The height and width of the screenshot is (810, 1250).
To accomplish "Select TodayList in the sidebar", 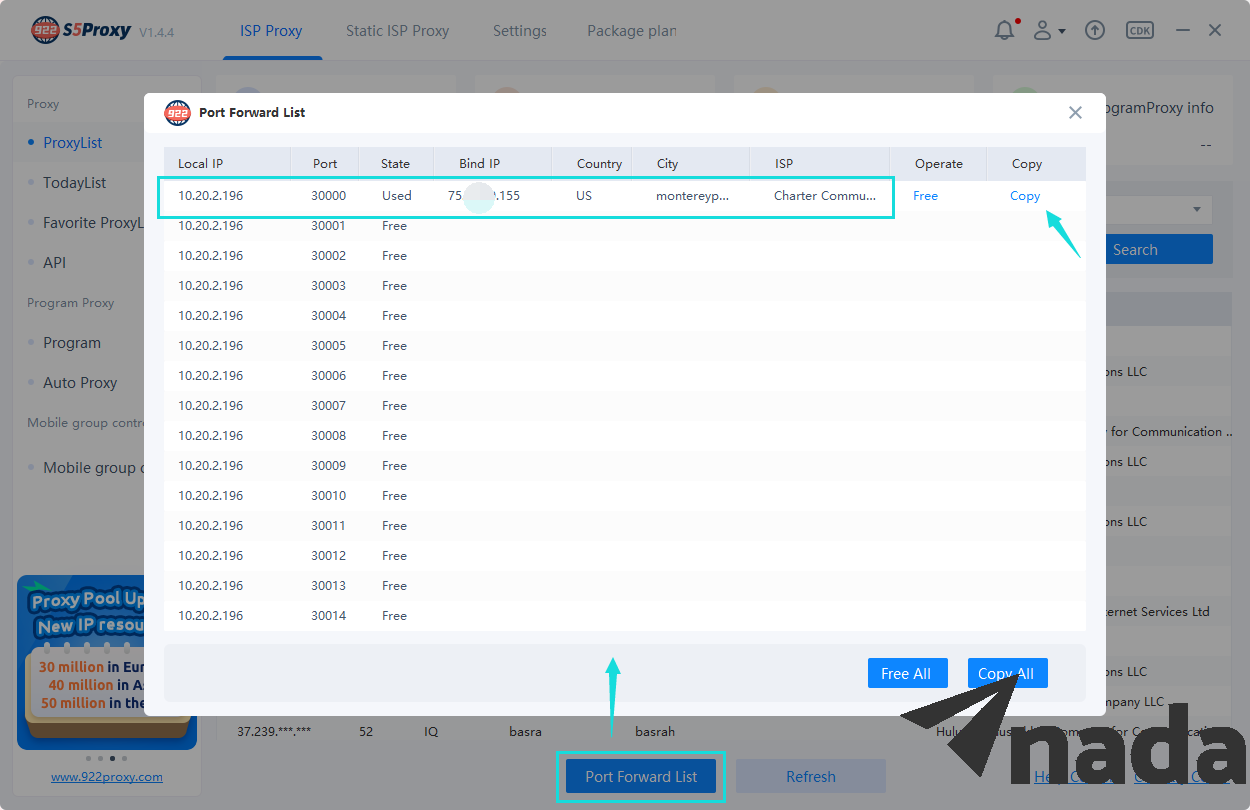I will coord(74,183).
